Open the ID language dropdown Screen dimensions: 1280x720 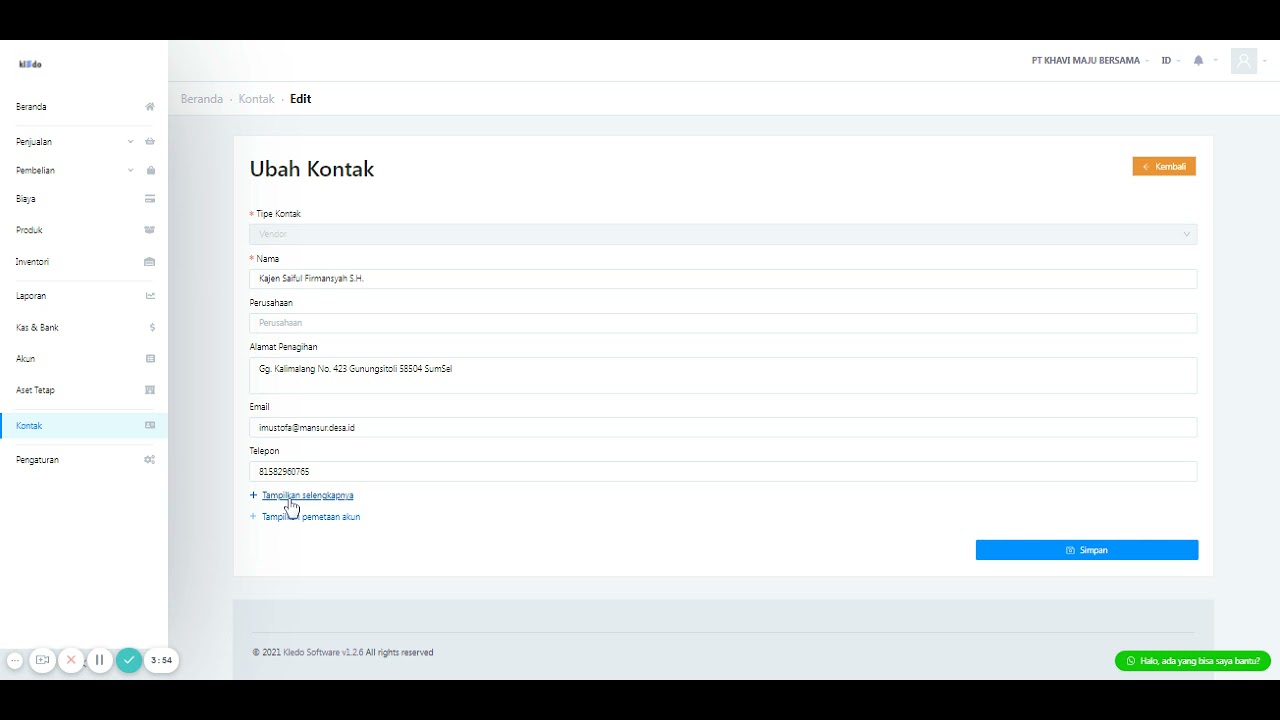pos(1169,61)
